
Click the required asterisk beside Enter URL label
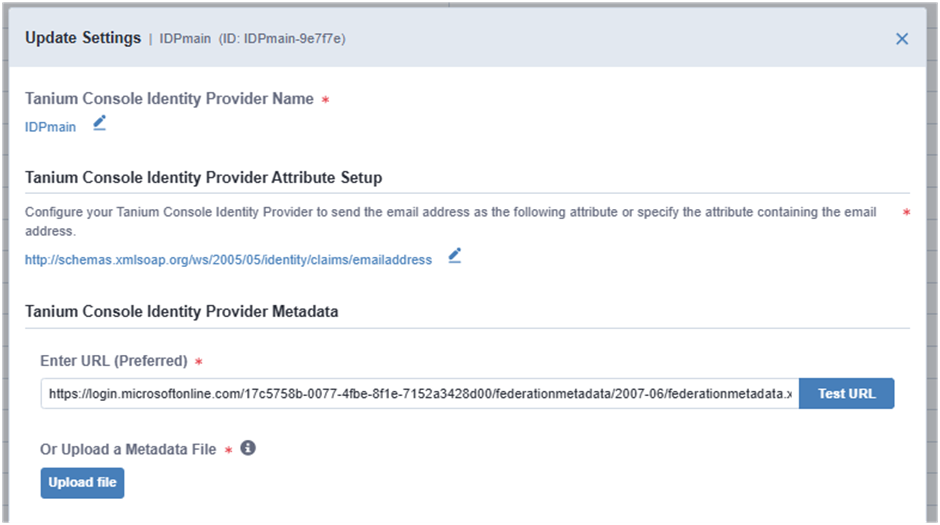(199, 361)
